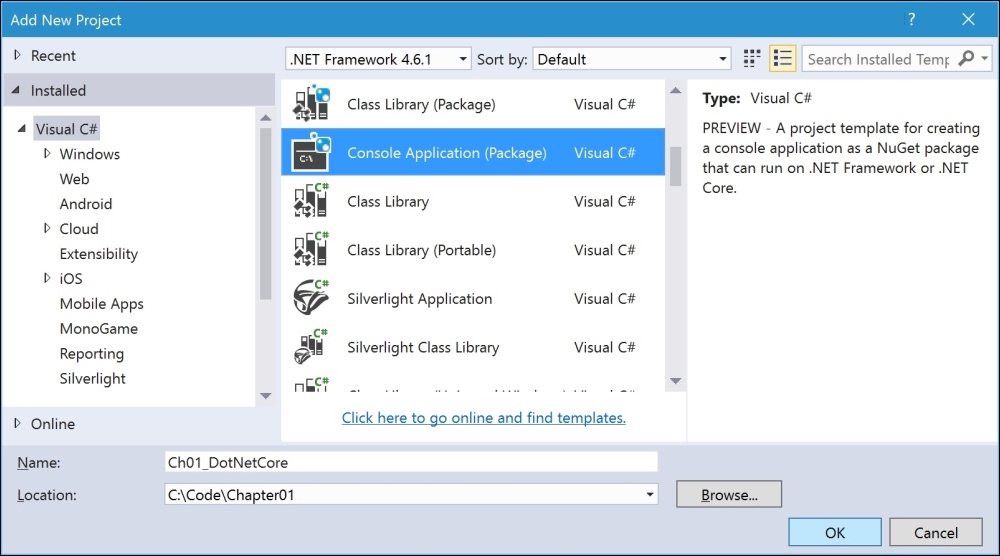Select the Silverlight Class Library template name
Screen dimensions: 1000x556
423,348
